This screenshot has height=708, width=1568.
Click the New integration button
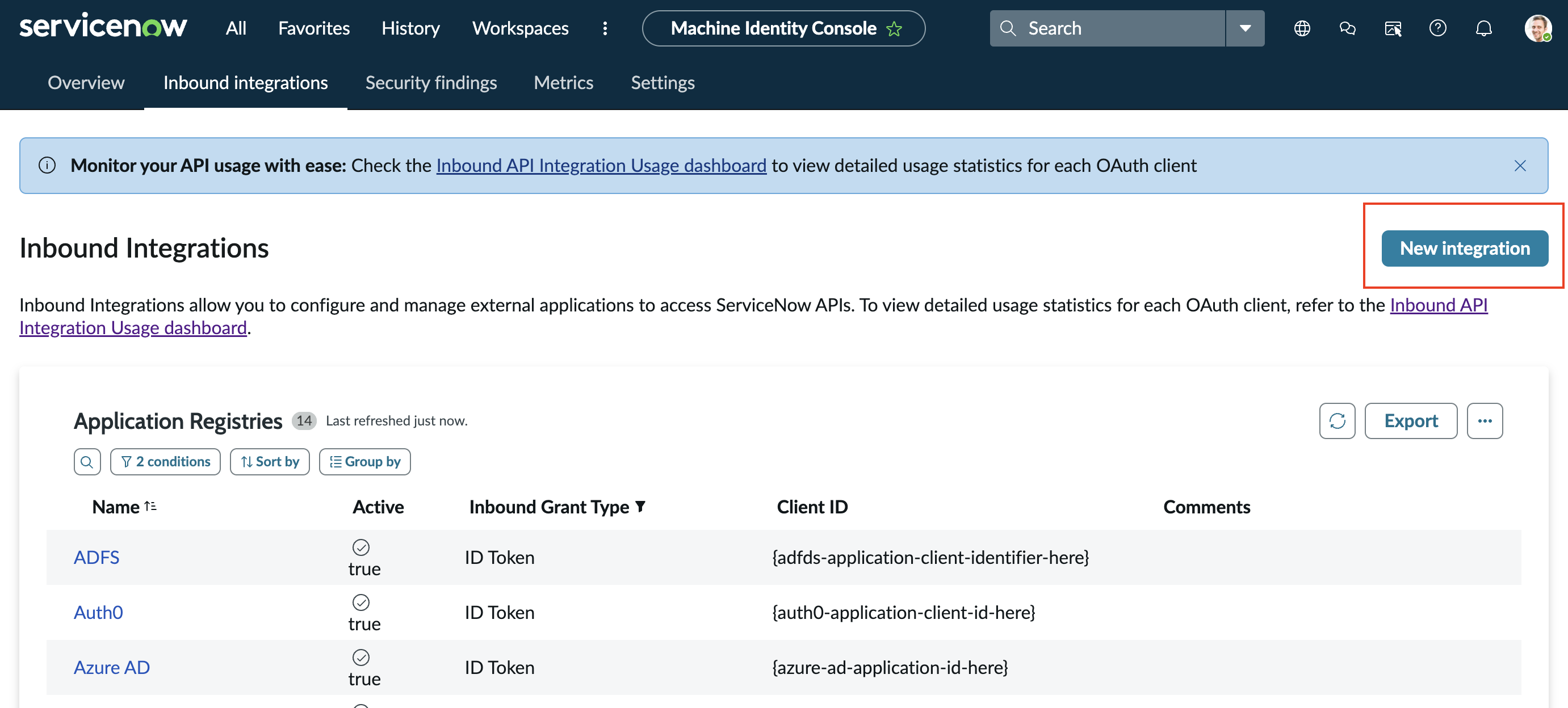coord(1465,248)
